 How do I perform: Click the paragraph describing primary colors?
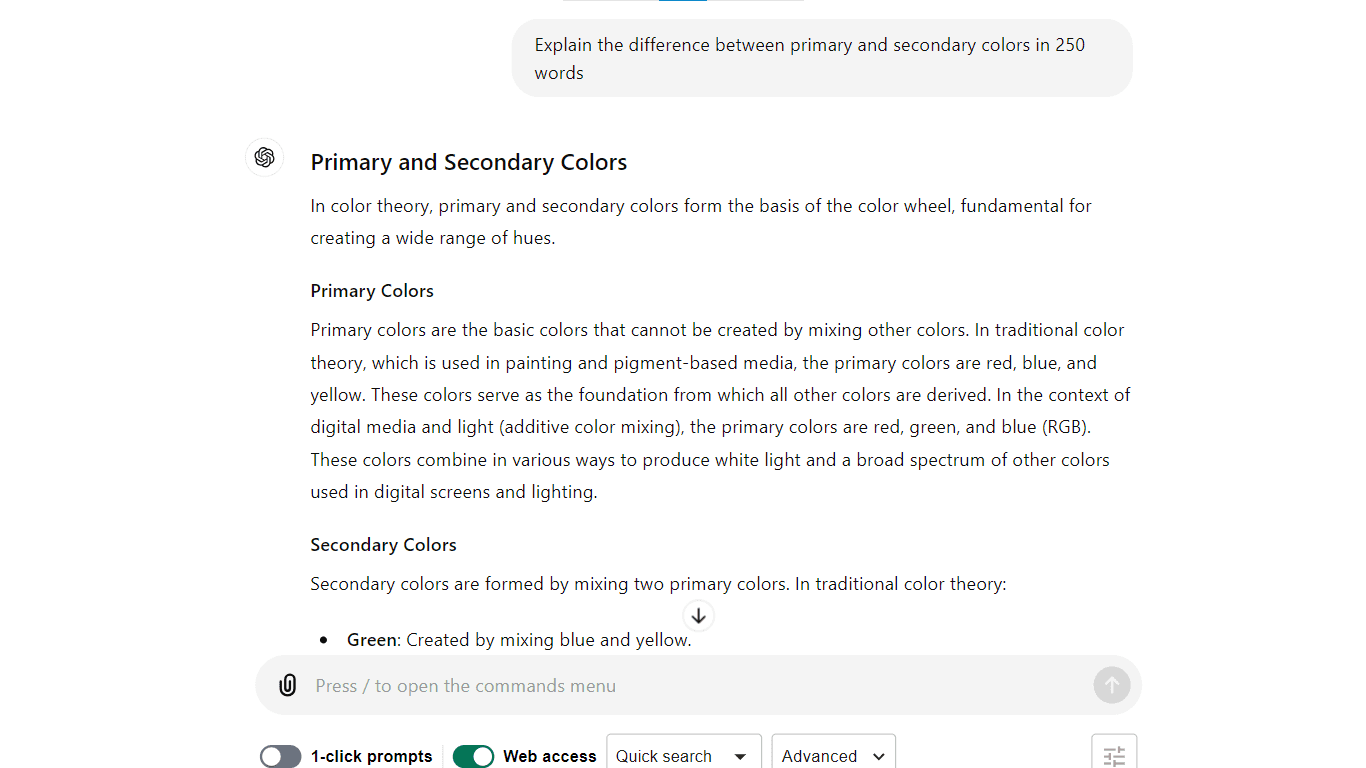click(x=718, y=411)
